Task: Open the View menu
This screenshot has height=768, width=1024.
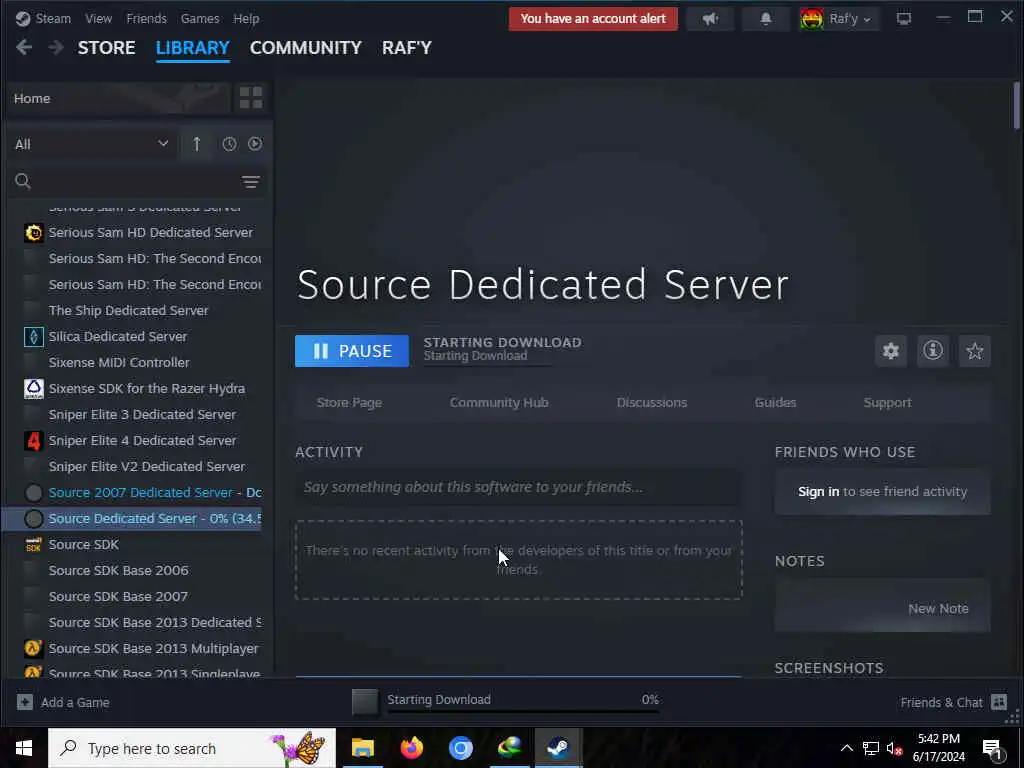Action: (99, 18)
